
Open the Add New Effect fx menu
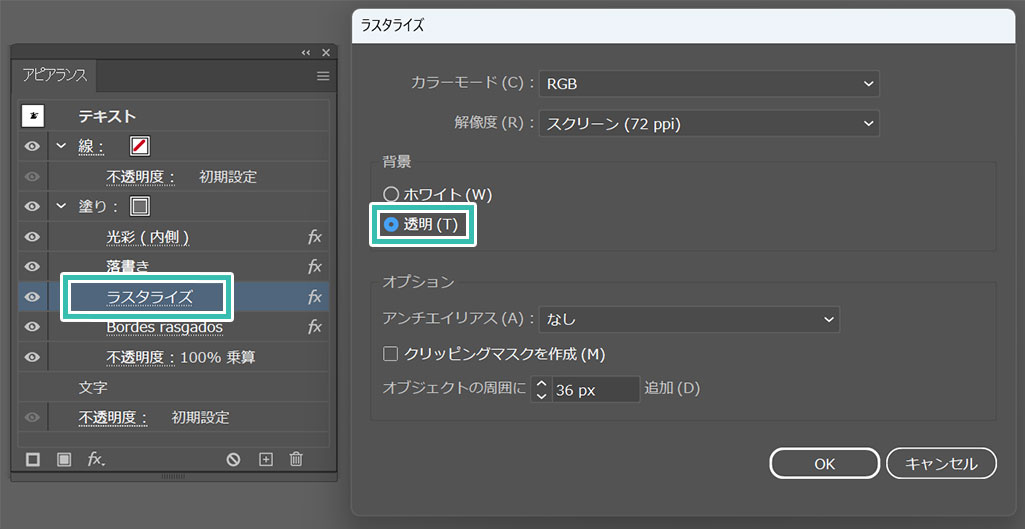click(96, 459)
